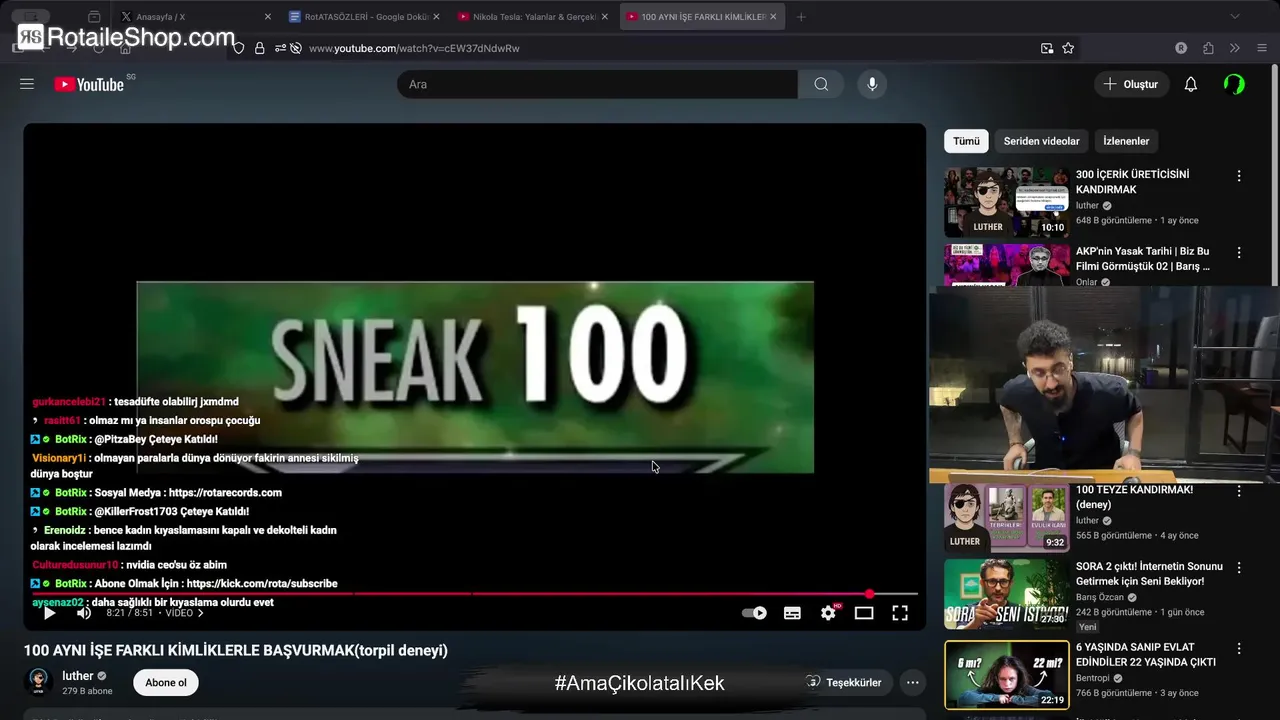
Task: Click the picture-in-picture icon in address bar
Action: (x=1047, y=48)
